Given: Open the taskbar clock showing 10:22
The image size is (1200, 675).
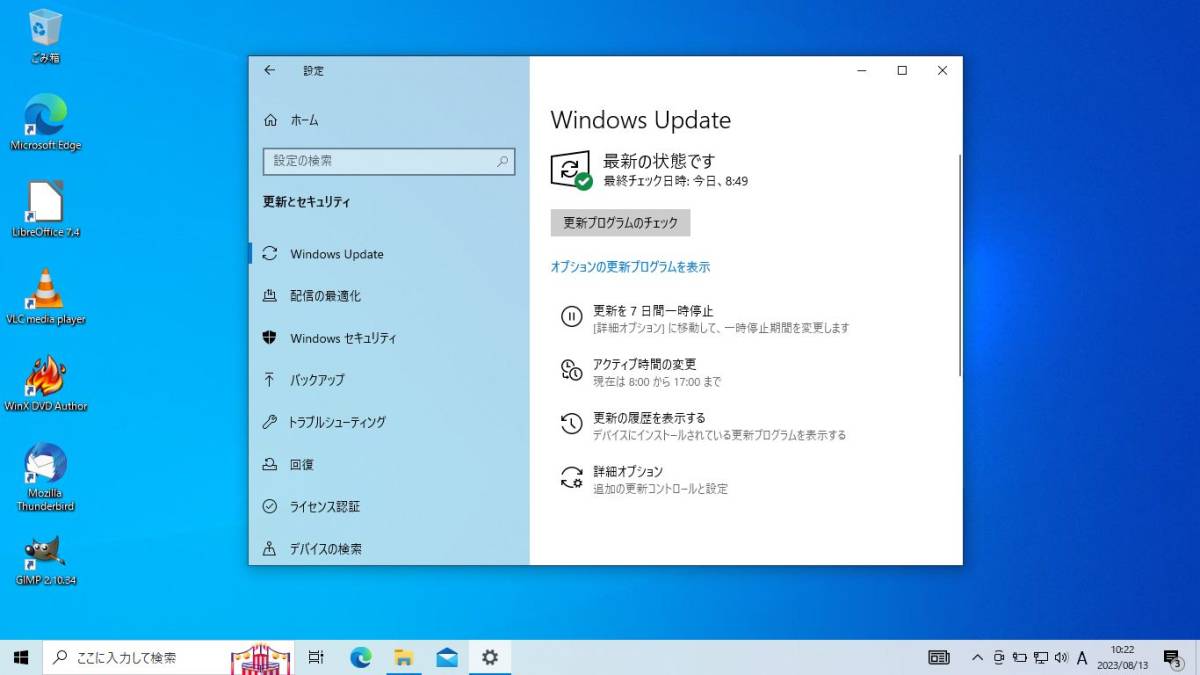Looking at the screenshot, I should click(x=1122, y=657).
